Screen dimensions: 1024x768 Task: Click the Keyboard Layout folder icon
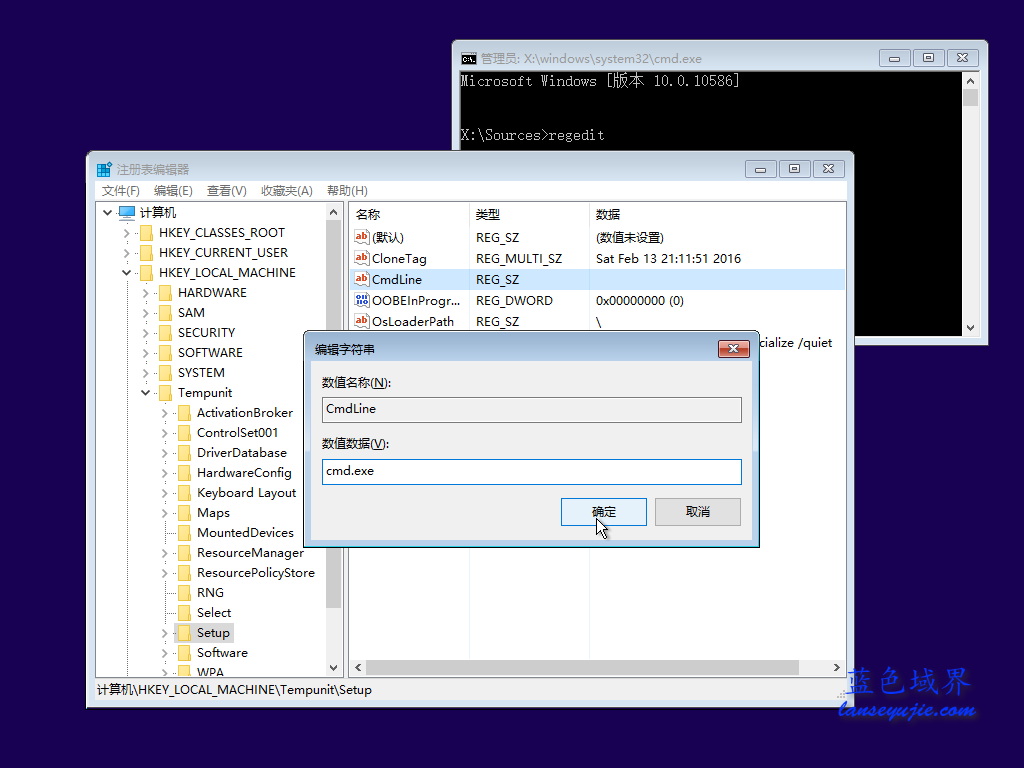point(185,493)
